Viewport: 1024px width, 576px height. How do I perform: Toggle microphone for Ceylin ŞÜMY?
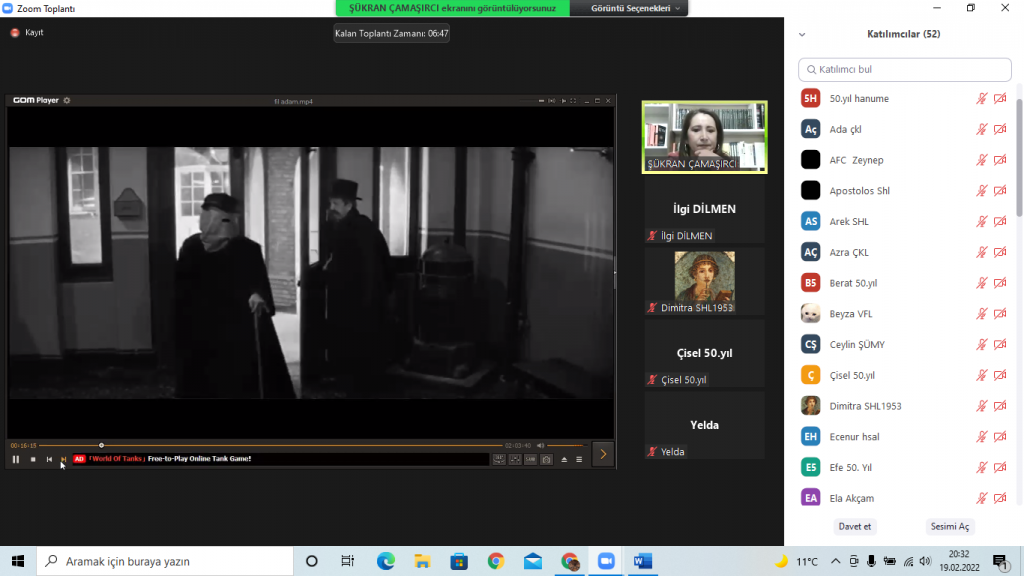[982, 344]
